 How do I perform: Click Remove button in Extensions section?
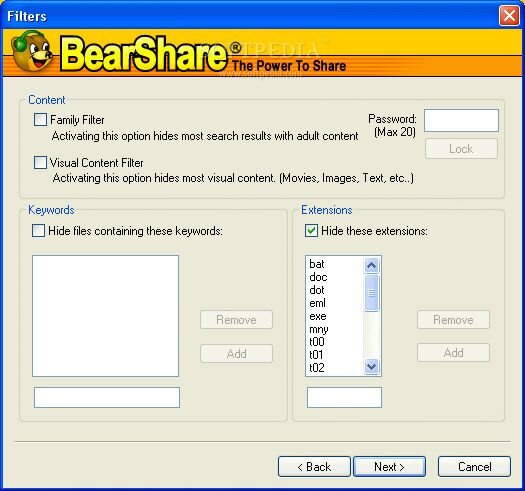[x=453, y=320]
